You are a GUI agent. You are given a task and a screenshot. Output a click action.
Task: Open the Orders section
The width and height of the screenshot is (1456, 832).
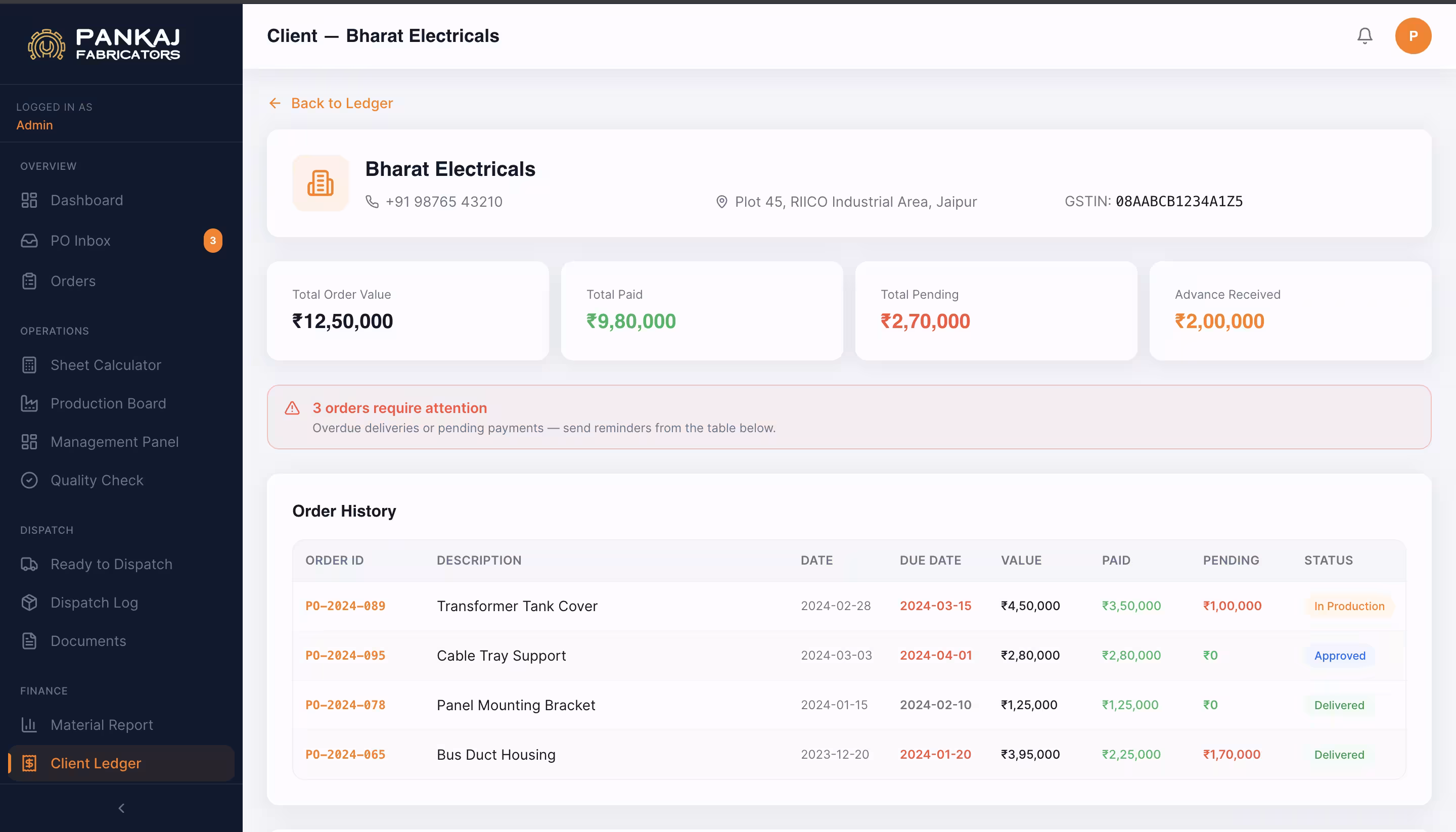(x=73, y=281)
